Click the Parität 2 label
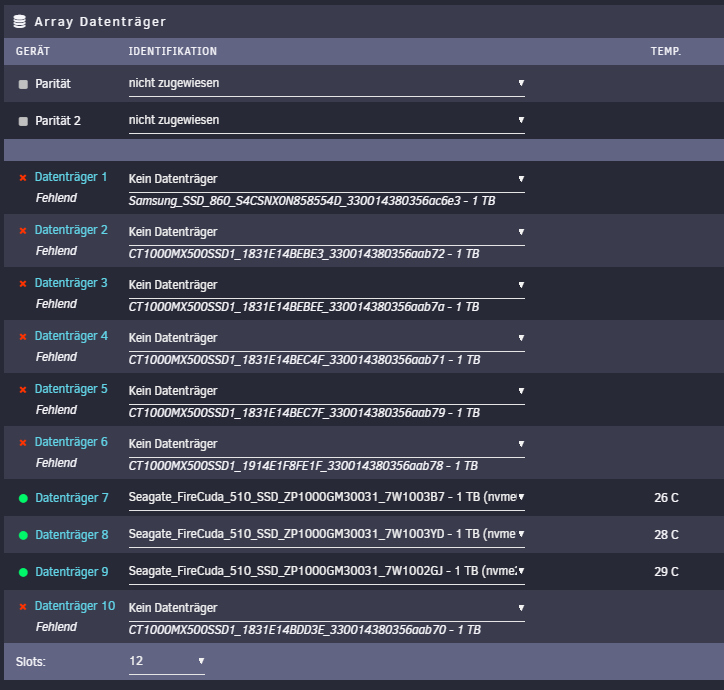The height and width of the screenshot is (690, 724). (x=58, y=121)
